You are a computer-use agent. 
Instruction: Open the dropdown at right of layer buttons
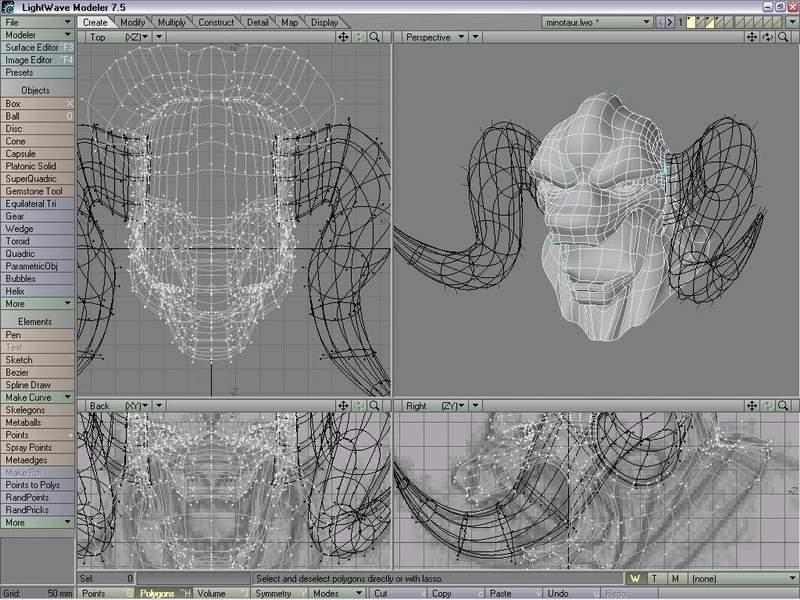pos(792,22)
